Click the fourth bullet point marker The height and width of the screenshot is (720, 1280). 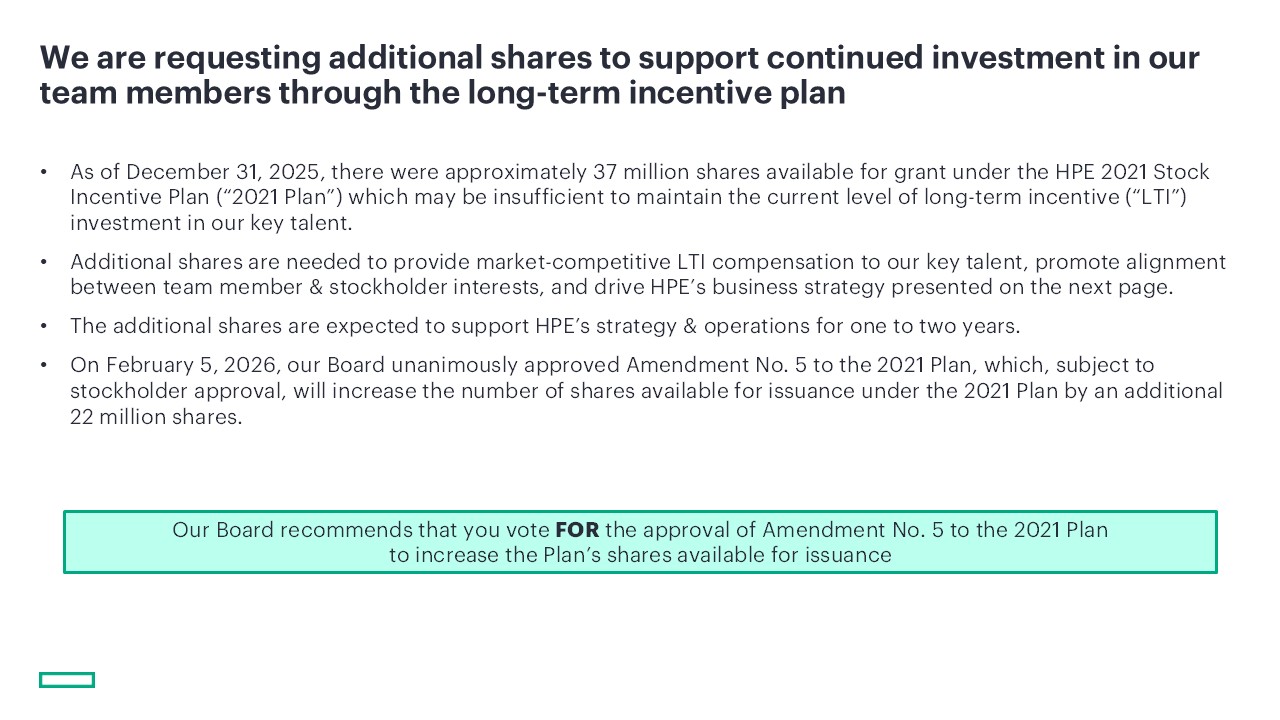[x=45, y=366]
